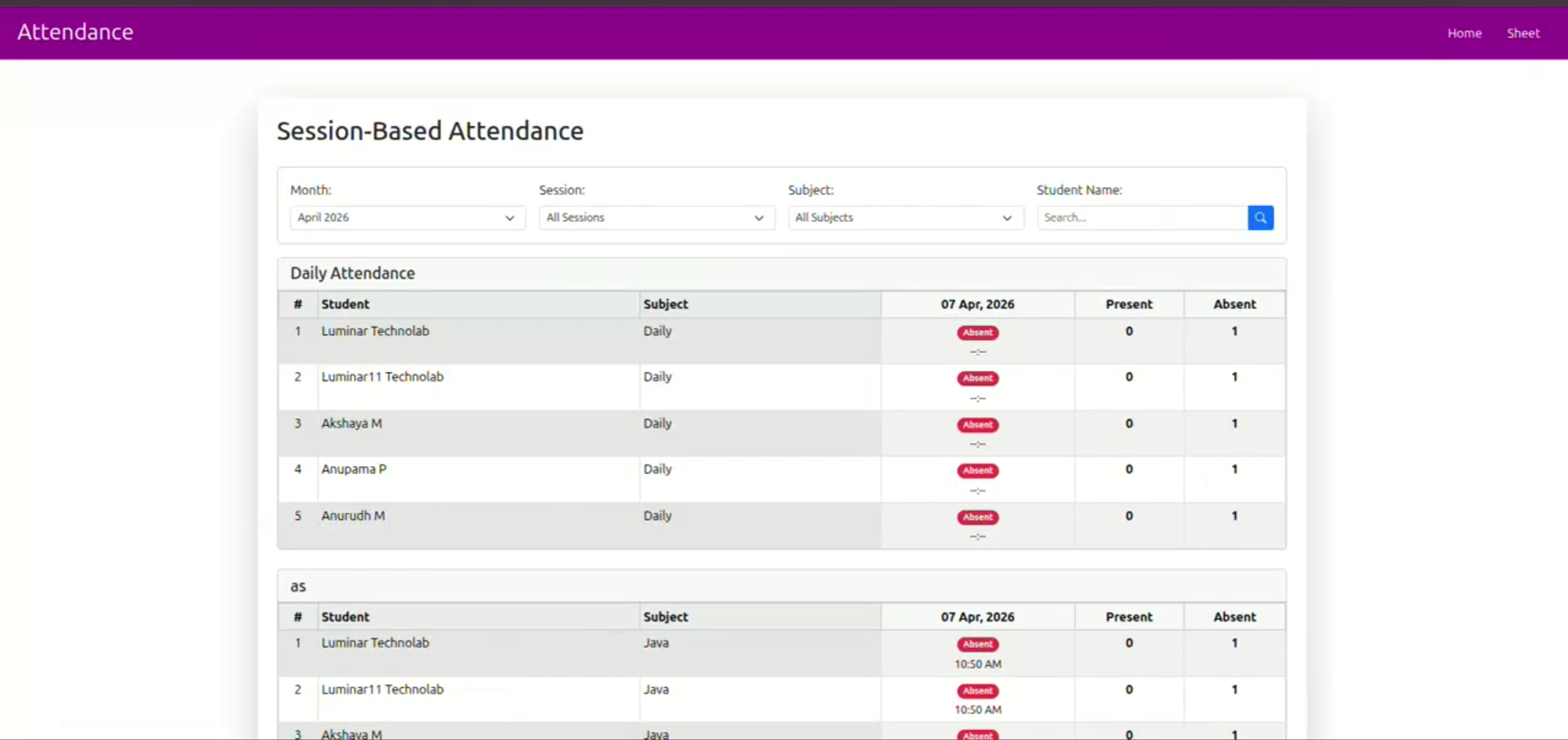Expand the All Sessions dropdown
1568x740 pixels.
(x=657, y=217)
